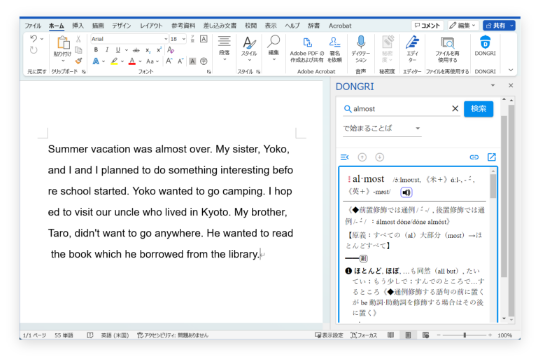Toggle Underline formatting
This screenshot has width=540, height=362.
pos(118,50)
